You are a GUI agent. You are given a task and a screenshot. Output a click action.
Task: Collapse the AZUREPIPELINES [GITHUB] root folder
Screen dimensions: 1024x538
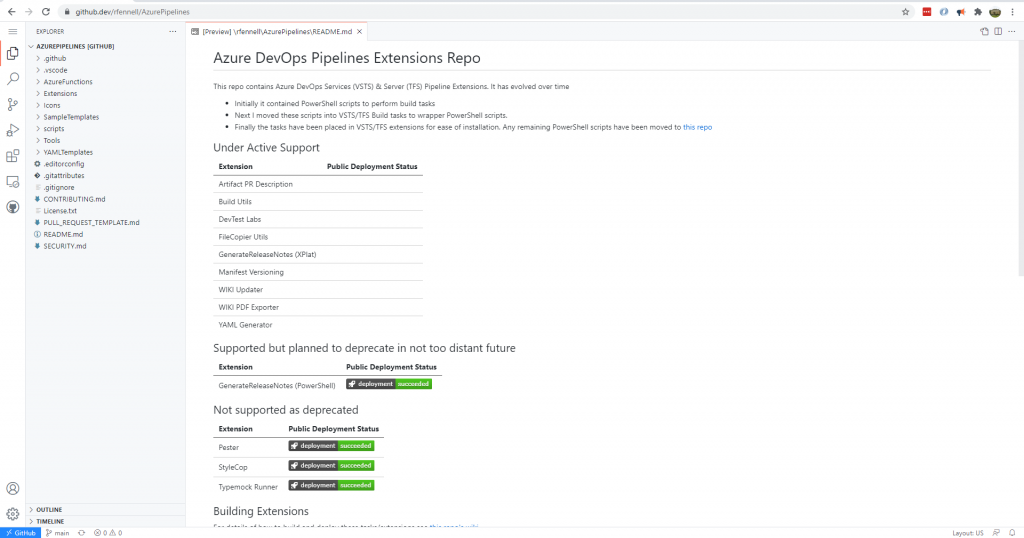coord(105,46)
